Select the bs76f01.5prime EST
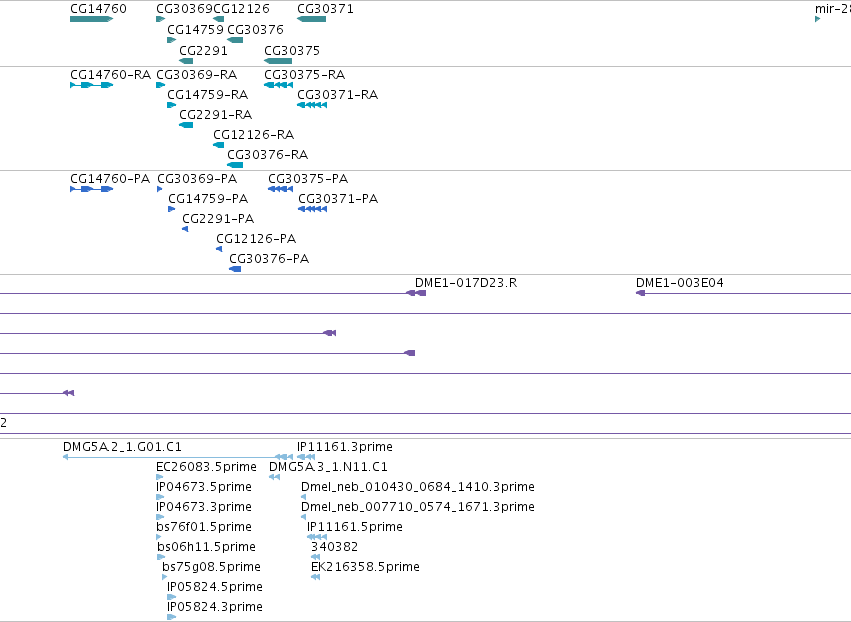 (x=158, y=537)
